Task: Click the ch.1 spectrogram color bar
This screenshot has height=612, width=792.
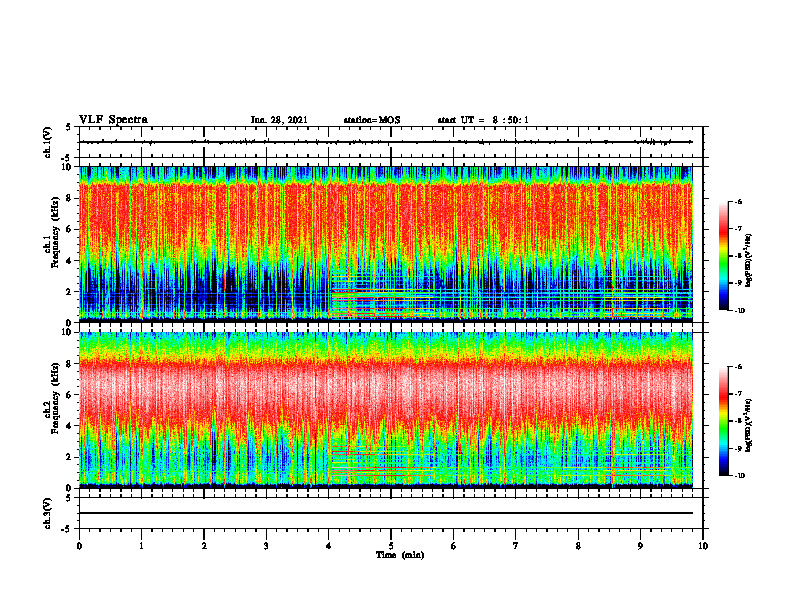Action: (723, 256)
